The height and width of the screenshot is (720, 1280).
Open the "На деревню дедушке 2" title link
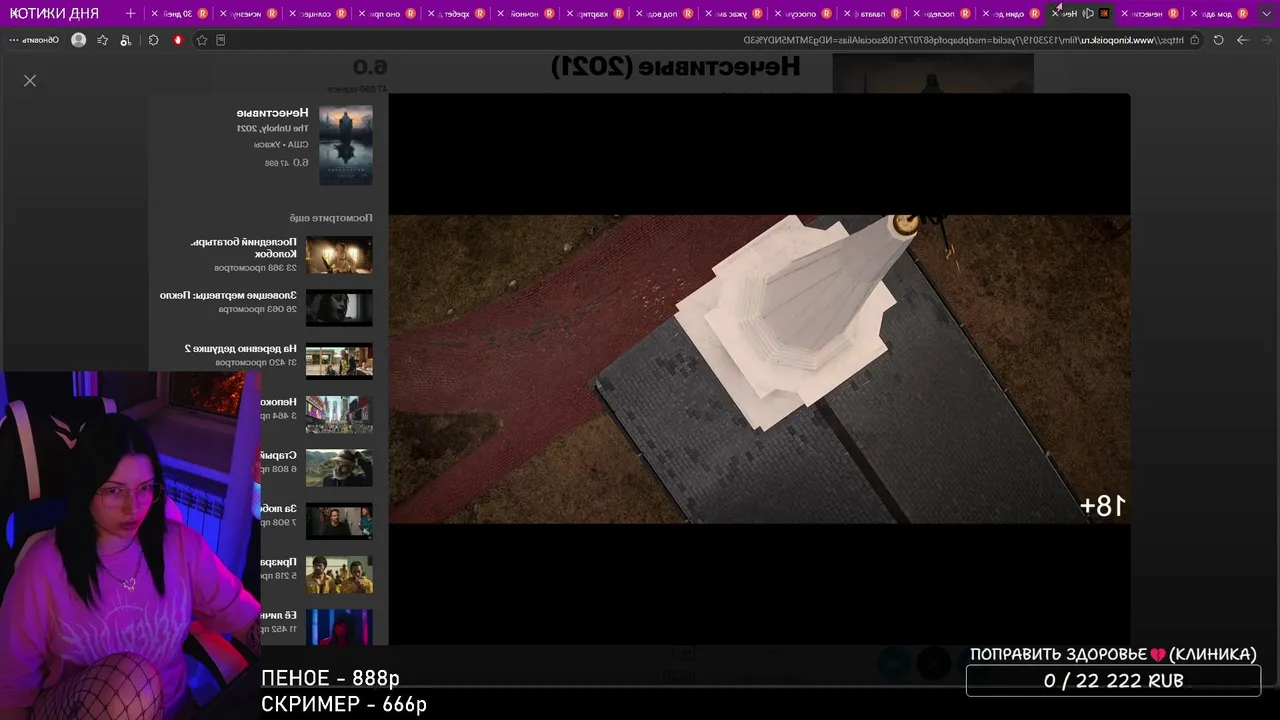[241, 349]
